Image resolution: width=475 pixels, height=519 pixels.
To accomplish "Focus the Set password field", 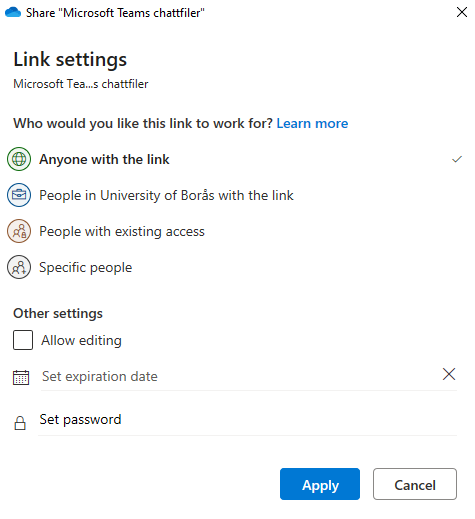I will [247, 420].
